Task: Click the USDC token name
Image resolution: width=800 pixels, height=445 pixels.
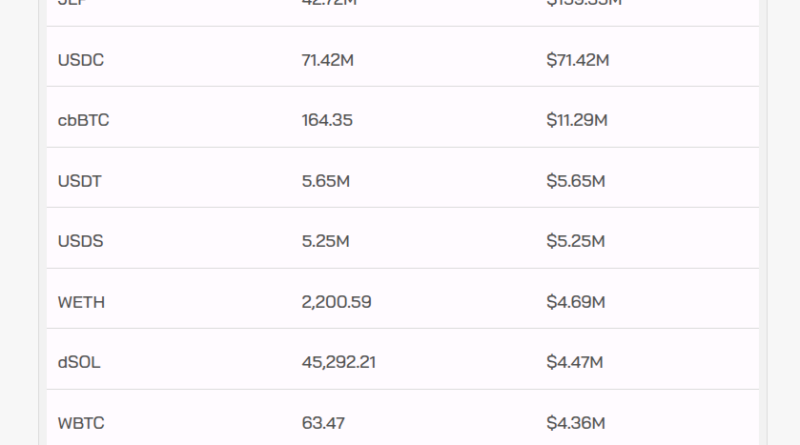Action: [81, 60]
